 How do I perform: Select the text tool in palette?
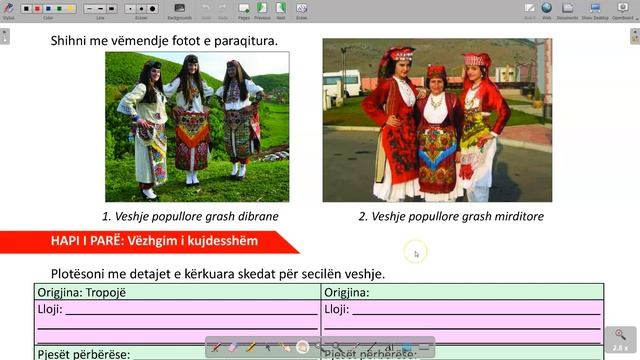tap(389, 347)
